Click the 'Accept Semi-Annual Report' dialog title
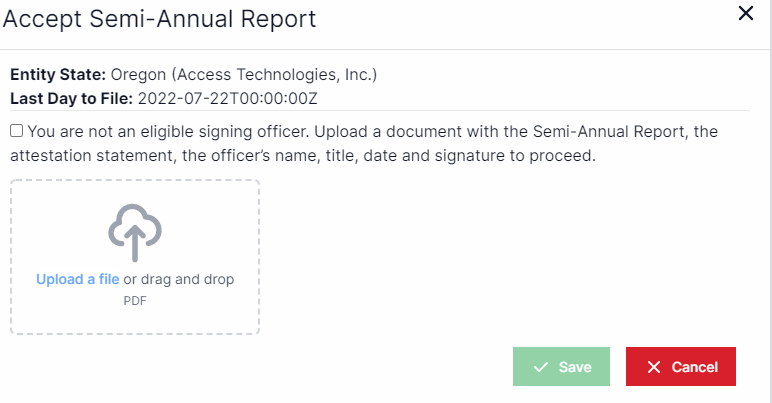This screenshot has height=403, width=772. tap(160, 18)
